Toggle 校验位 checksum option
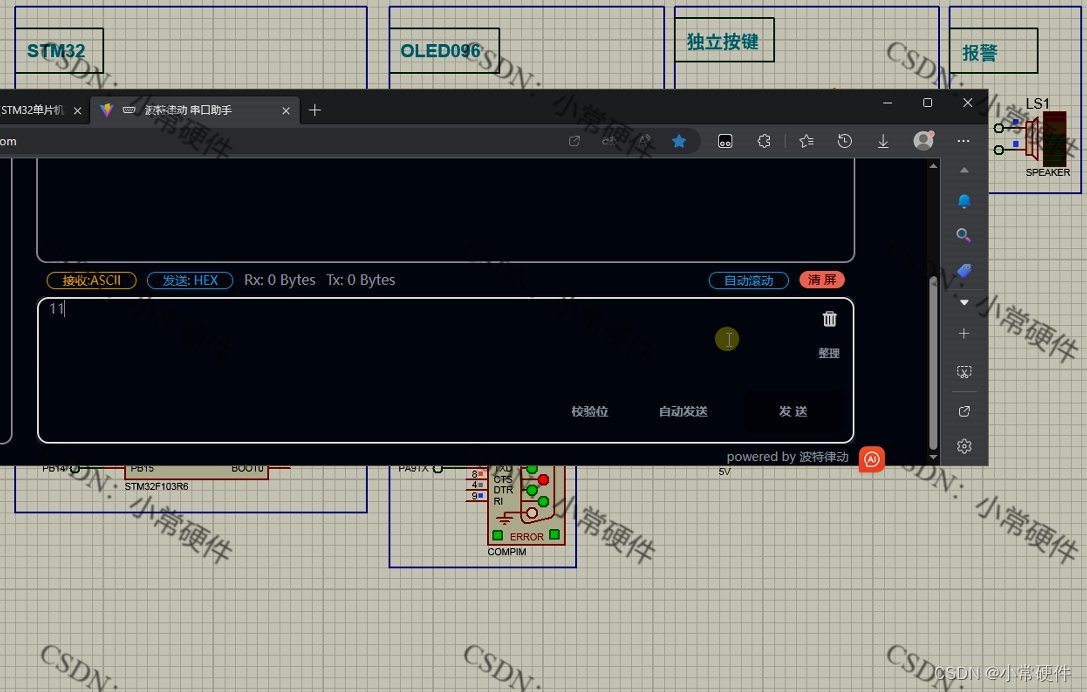Viewport: 1087px width, 692px height. (589, 411)
